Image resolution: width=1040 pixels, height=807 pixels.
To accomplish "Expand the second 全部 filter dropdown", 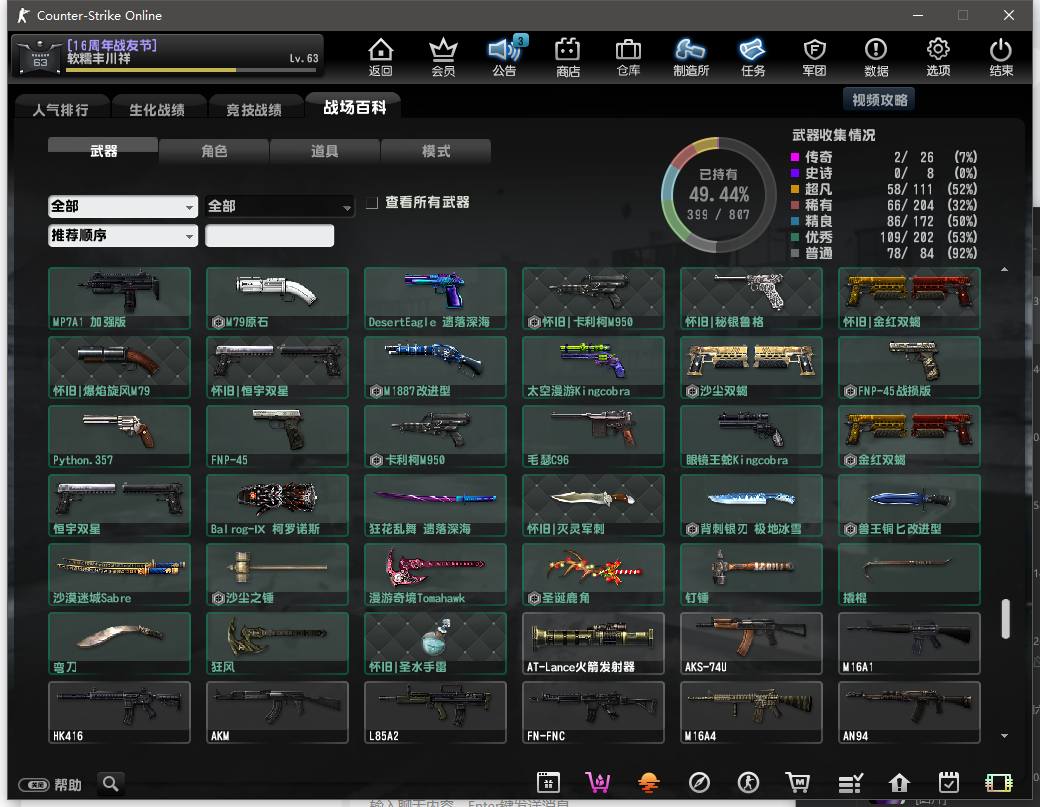I will point(279,206).
